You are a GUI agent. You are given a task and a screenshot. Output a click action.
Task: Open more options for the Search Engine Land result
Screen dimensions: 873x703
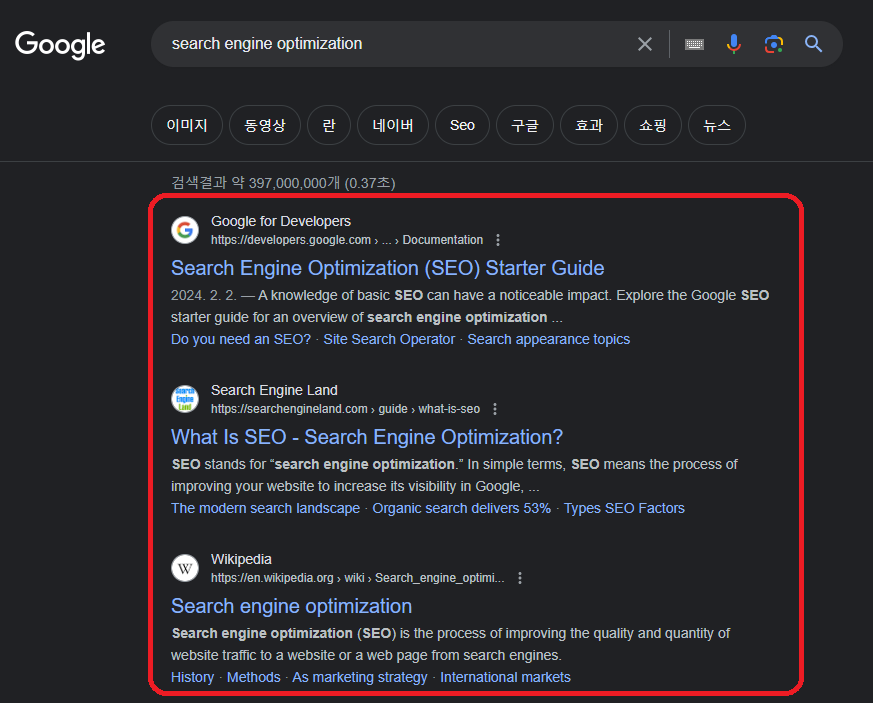point(495,409)
